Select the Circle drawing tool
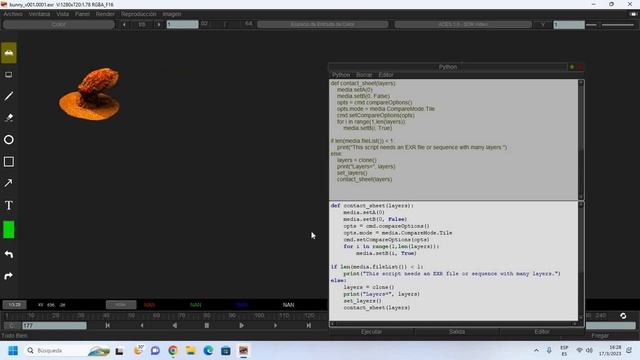Image resolution: width=640 pixels, height=360 pixels. point(9,140)
